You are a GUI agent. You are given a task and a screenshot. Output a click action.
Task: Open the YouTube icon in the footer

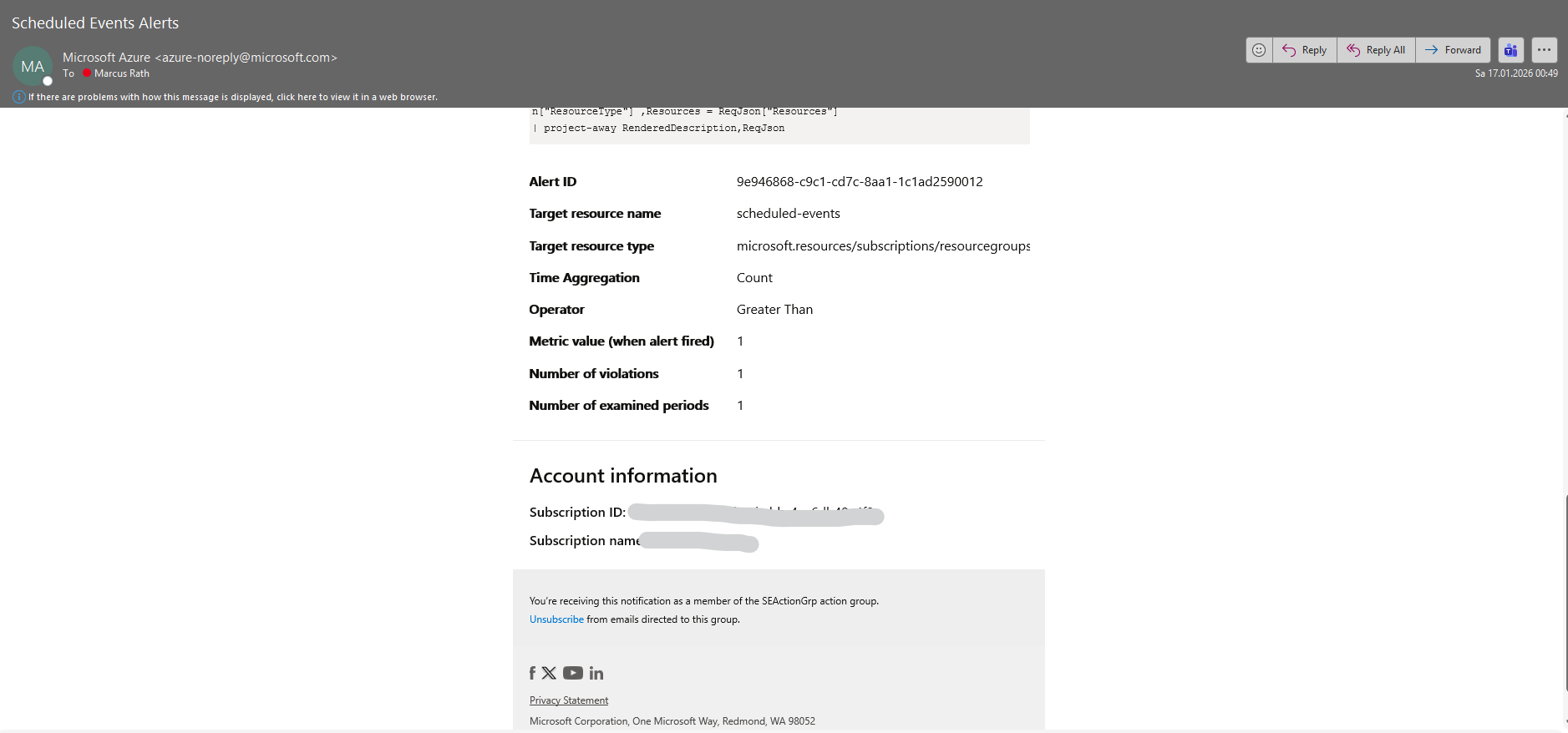tap(573, 673)
